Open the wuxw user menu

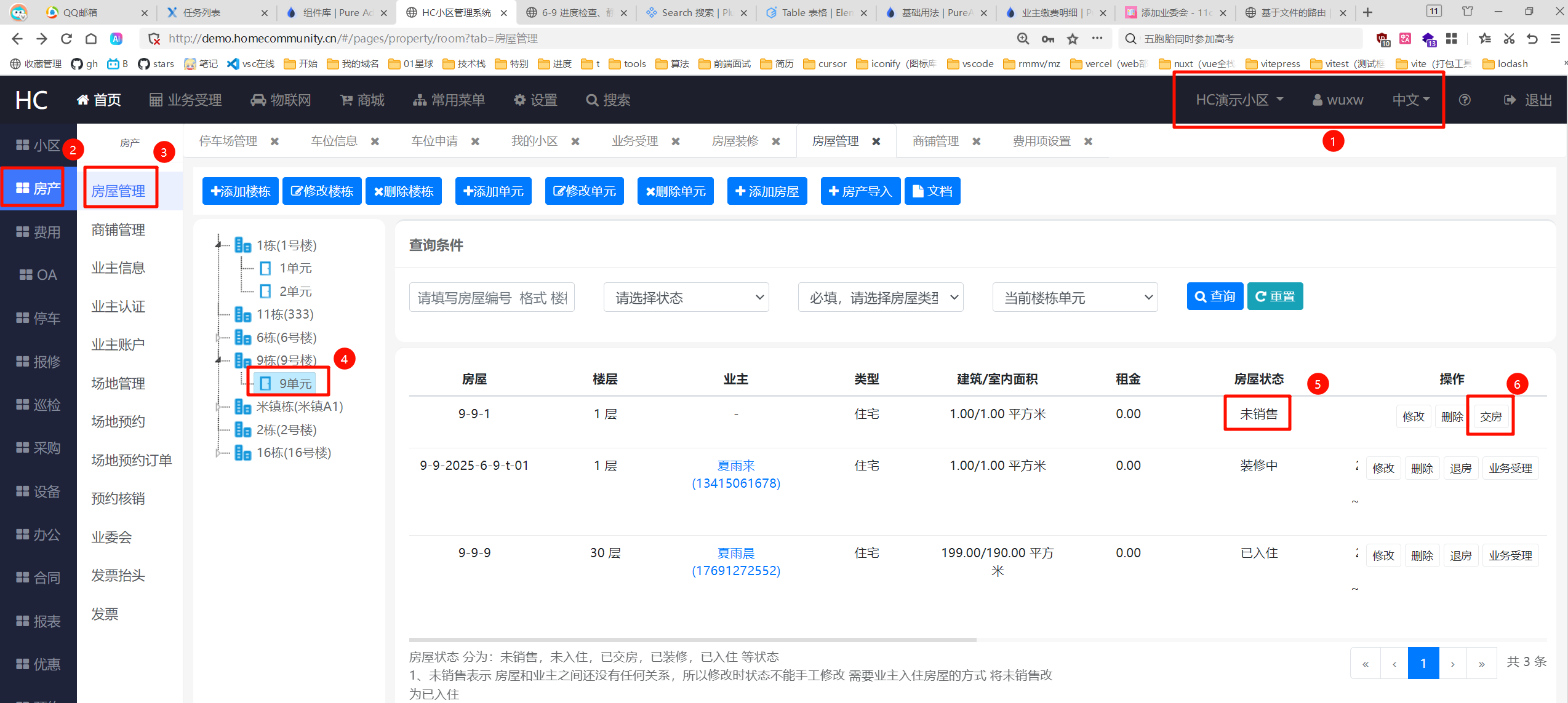click(x=1338, y=100)
